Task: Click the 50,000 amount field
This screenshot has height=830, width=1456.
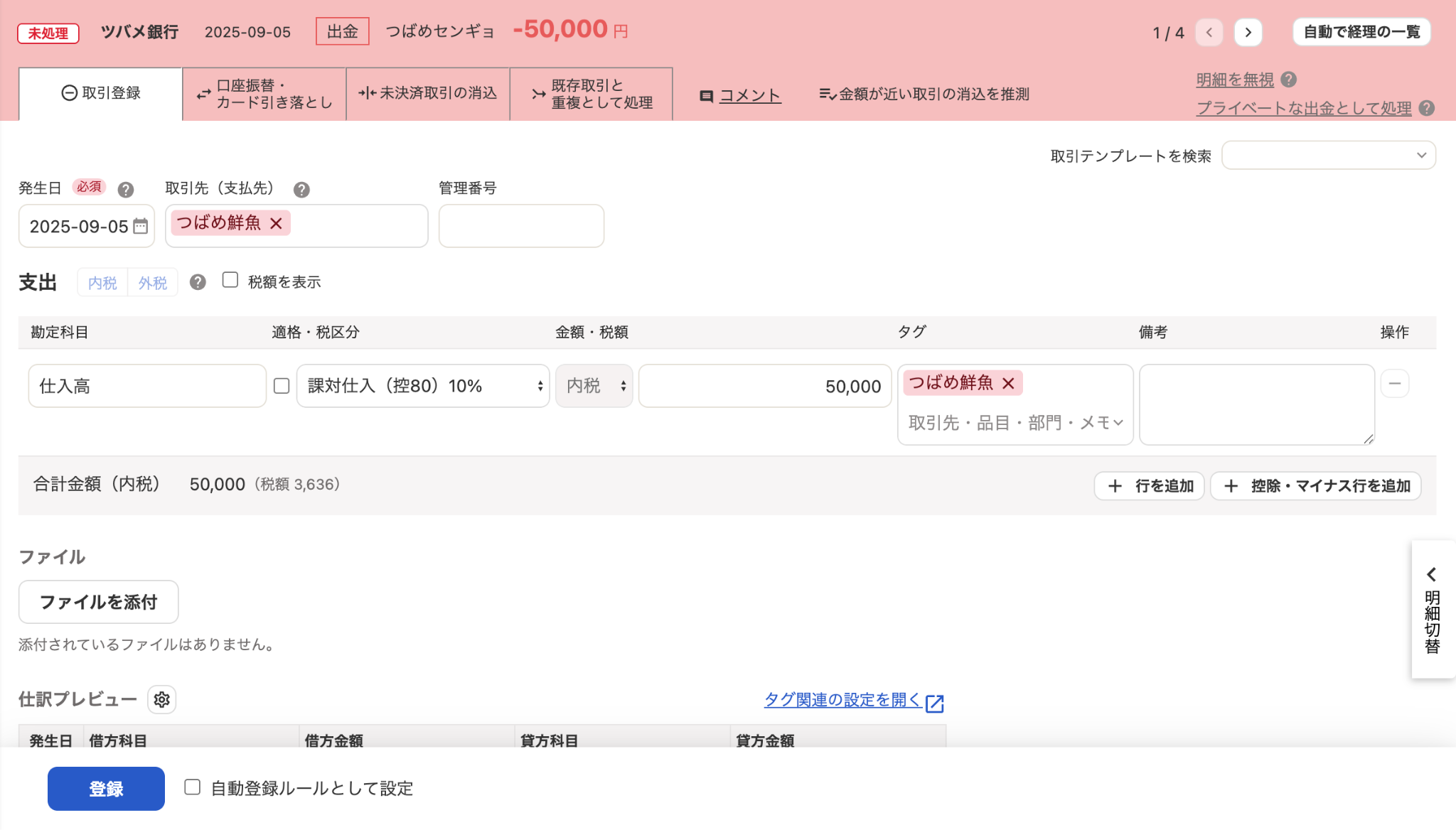Action: (765, 386)
